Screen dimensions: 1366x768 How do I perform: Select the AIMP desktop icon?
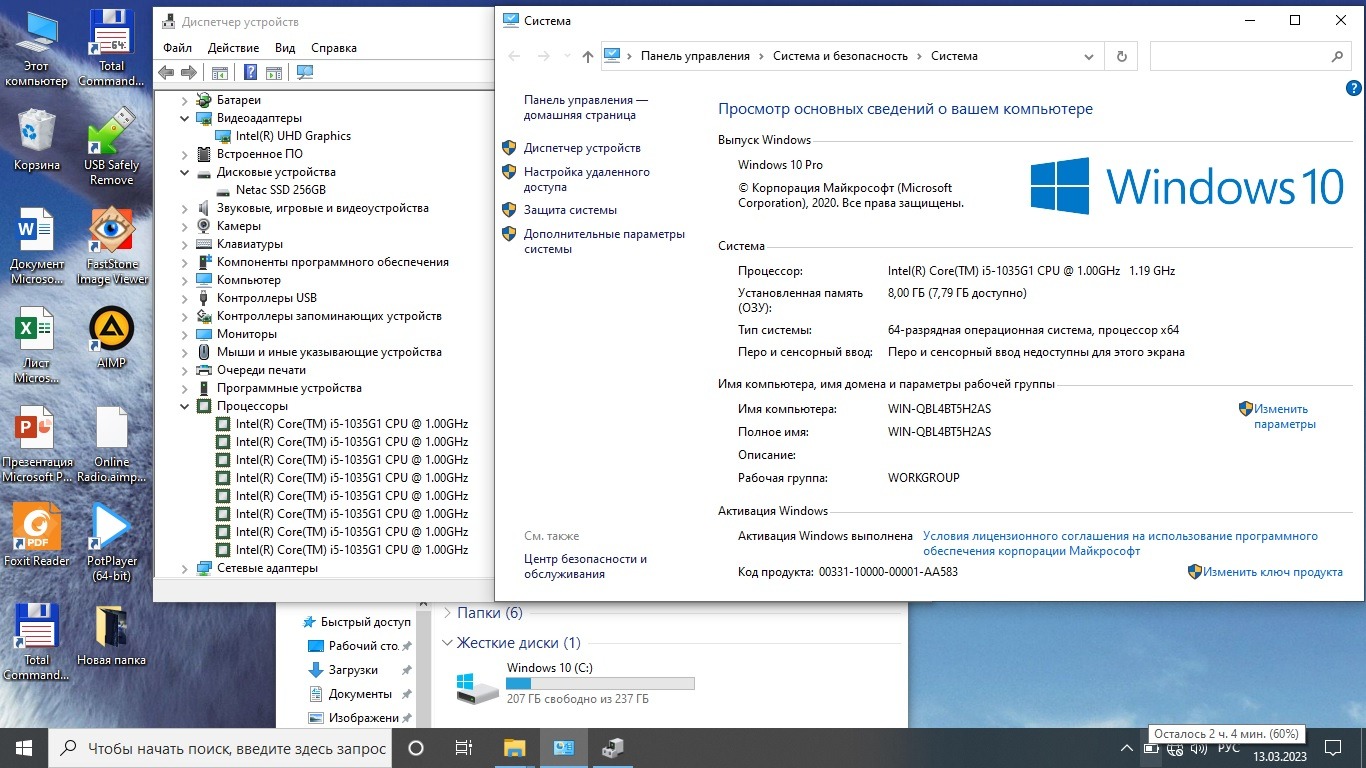(112, 338)
